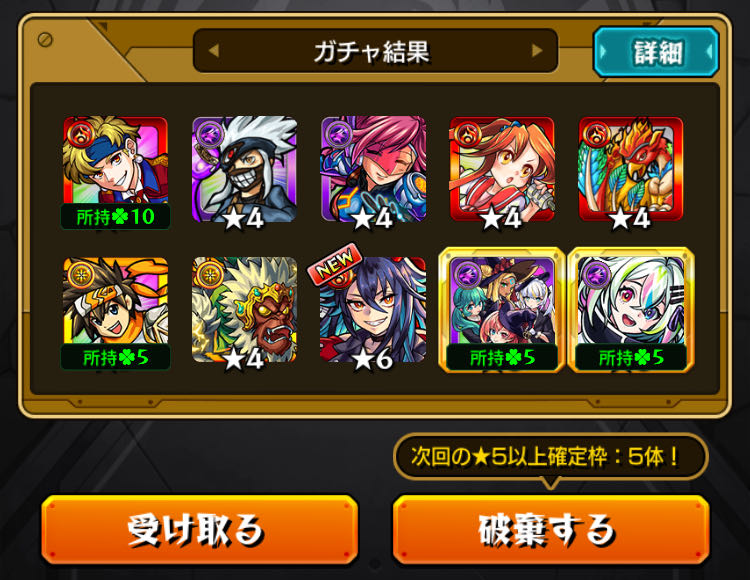
Task: Click the screw icon in panel corner
Action: 45,39
